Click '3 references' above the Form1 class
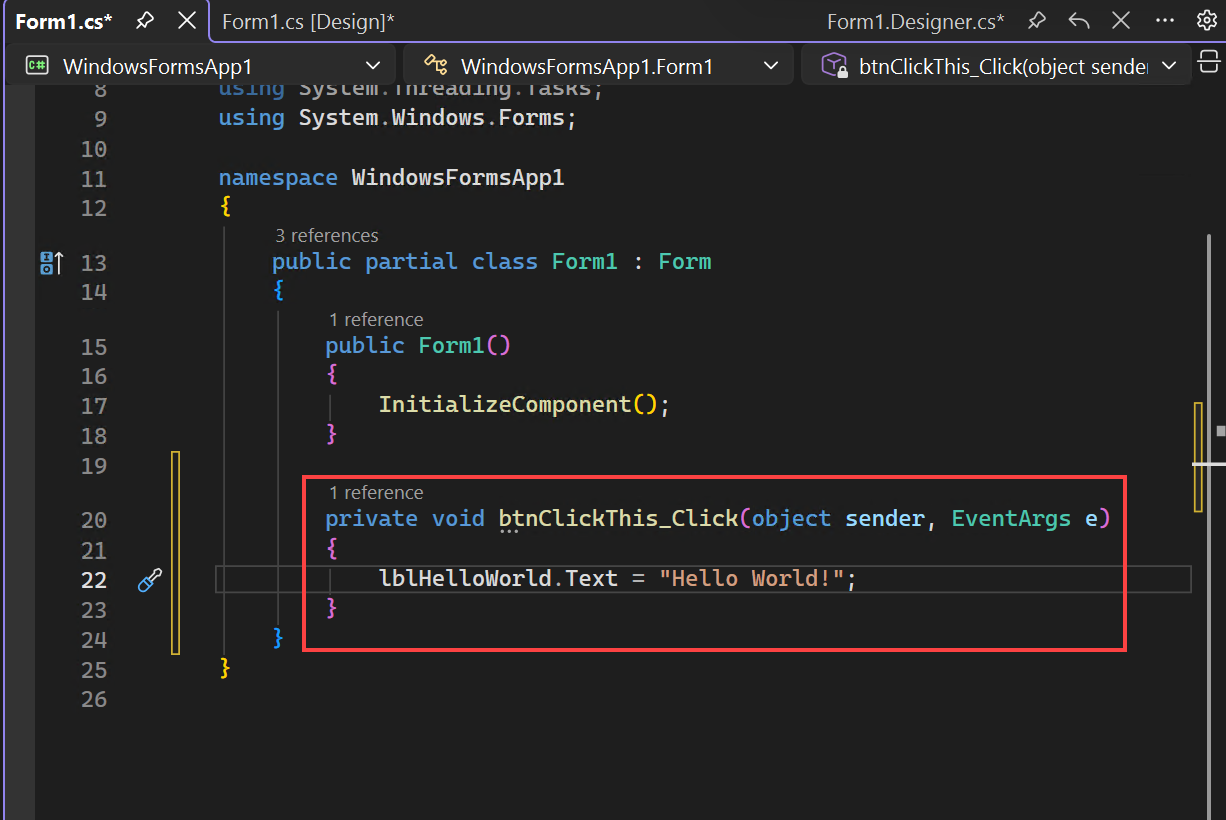The height and width of the screenshot is (820, 1226). (x=326, y=235)
